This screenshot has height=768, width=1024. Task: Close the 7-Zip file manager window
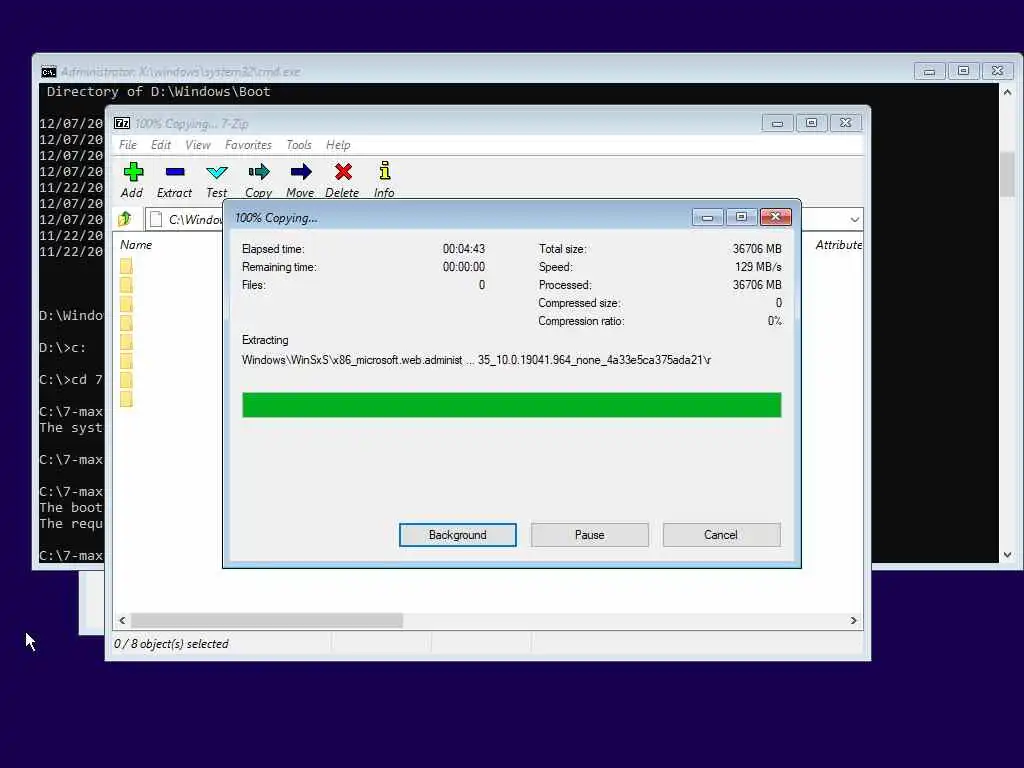846,123
